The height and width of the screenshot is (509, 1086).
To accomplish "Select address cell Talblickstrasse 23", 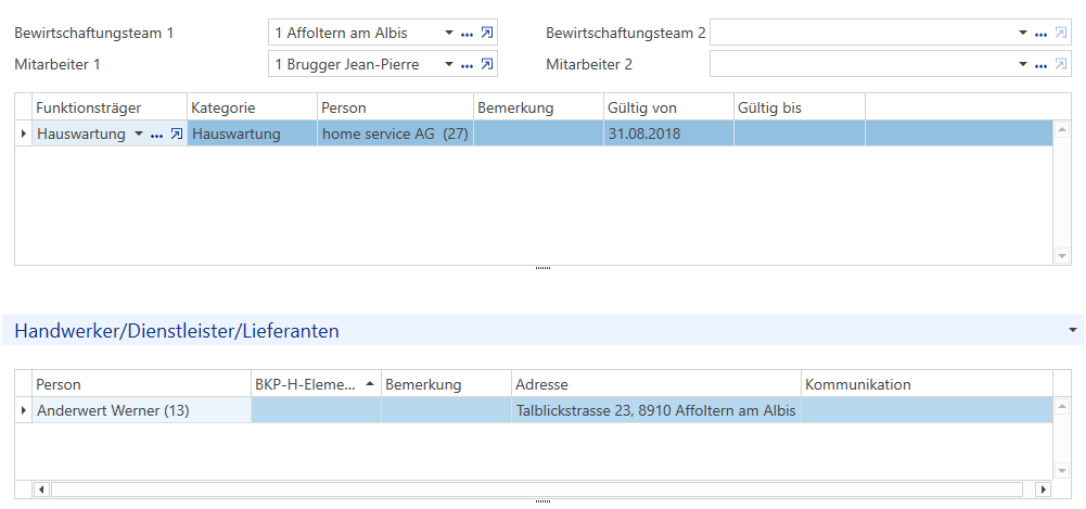I will [657, 411].
